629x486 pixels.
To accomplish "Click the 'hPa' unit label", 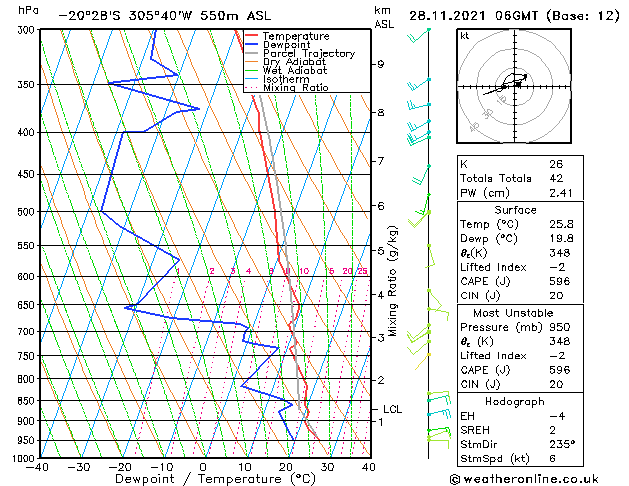I will pos(28,10).
